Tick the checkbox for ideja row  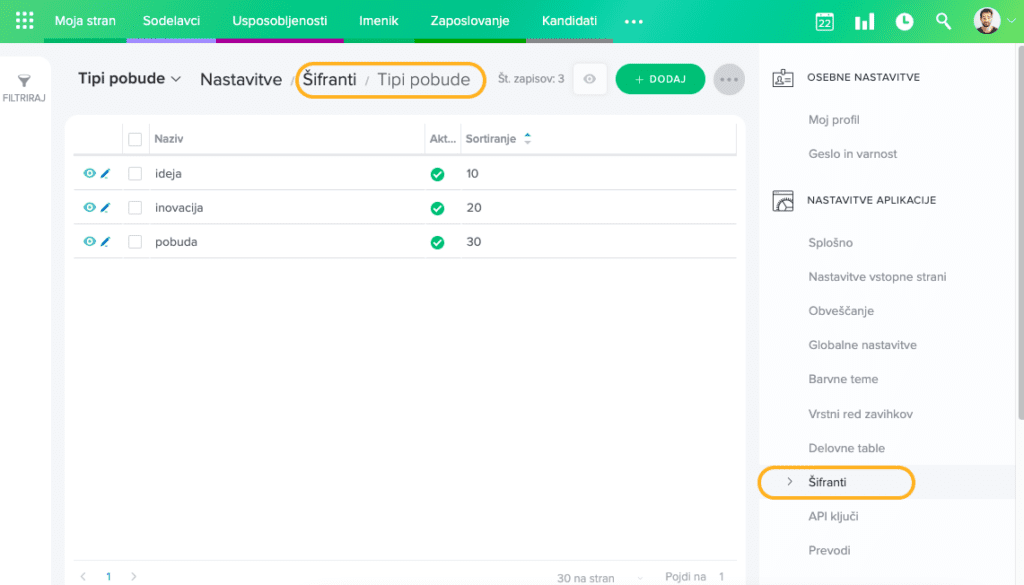coord(135,174)
